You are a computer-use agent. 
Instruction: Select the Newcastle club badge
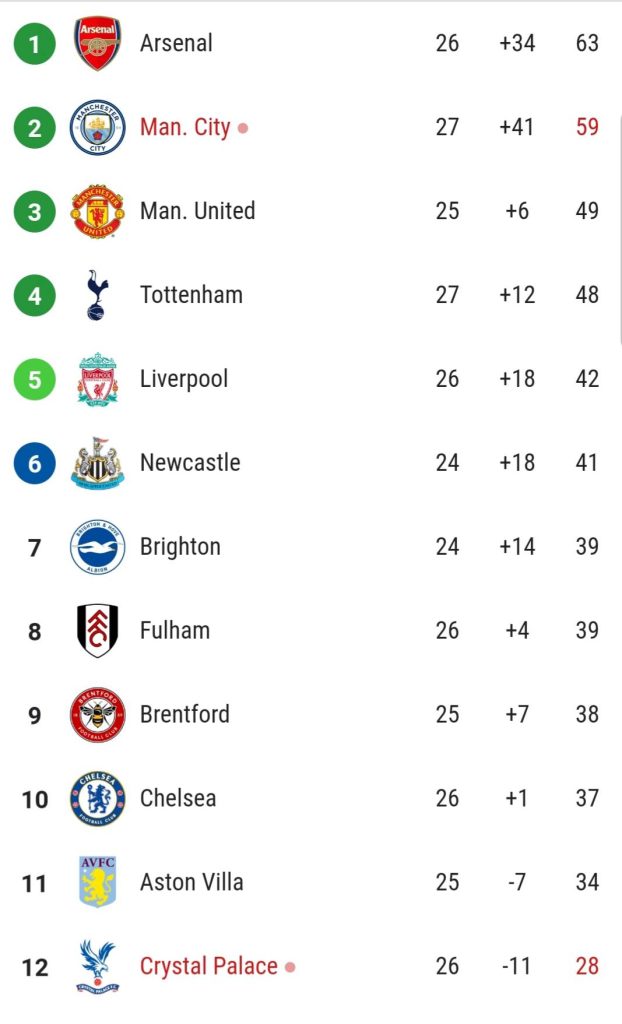[95, 463]
